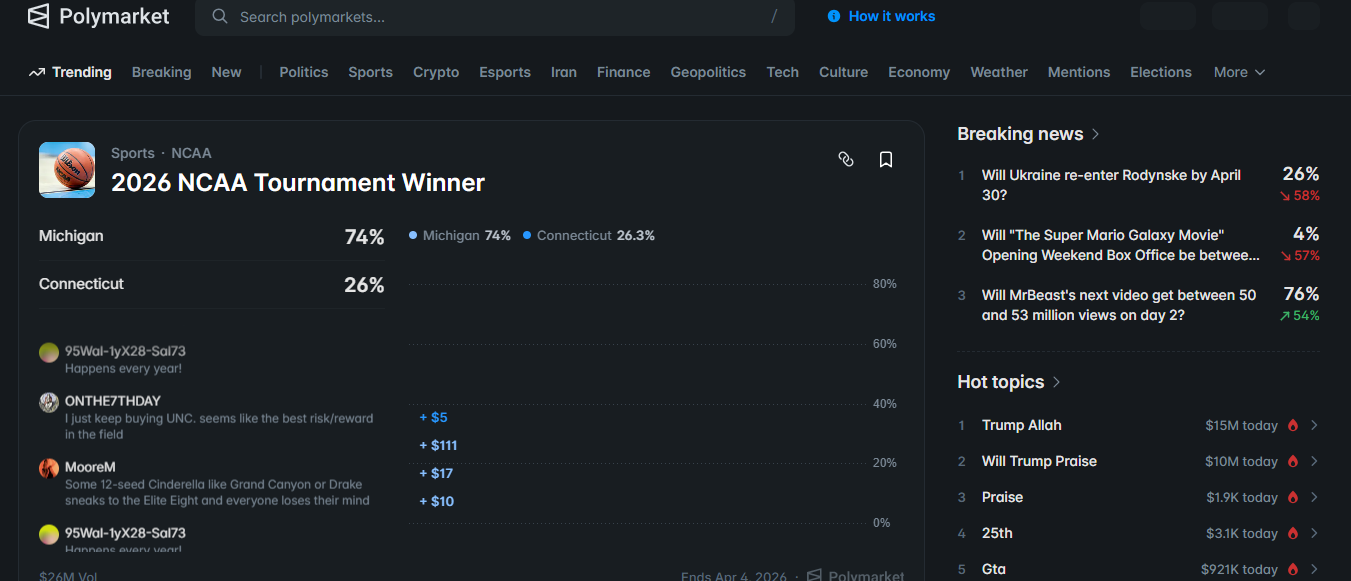Click the ONTHE7THDAY username
The image size is (1351, 581).
point(113,401)
